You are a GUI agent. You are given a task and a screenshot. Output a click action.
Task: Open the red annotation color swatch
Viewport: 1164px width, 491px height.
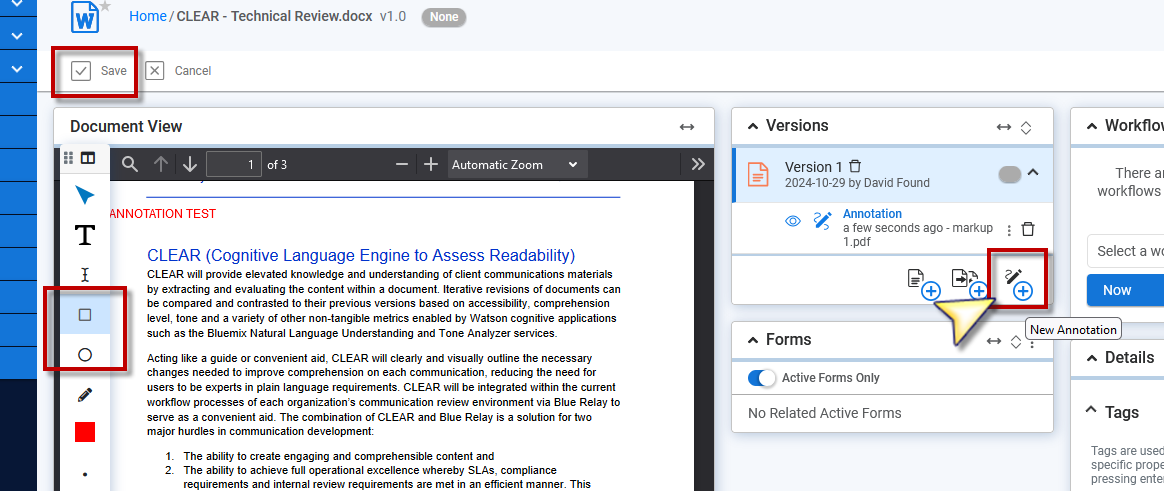click(85, 432)
